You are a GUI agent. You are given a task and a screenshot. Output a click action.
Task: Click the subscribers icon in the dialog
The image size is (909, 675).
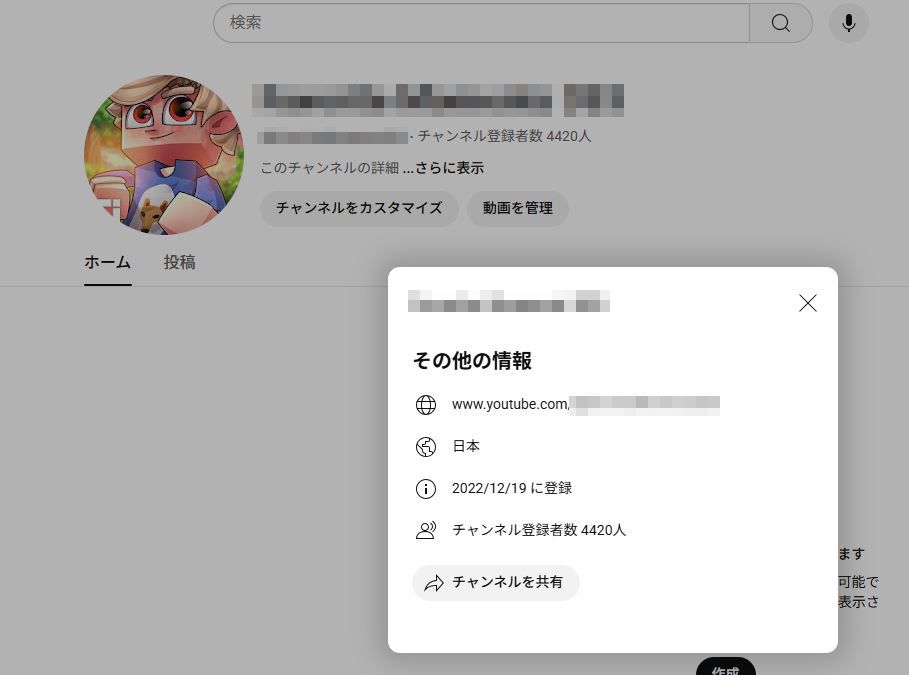(x=426, y=531)
